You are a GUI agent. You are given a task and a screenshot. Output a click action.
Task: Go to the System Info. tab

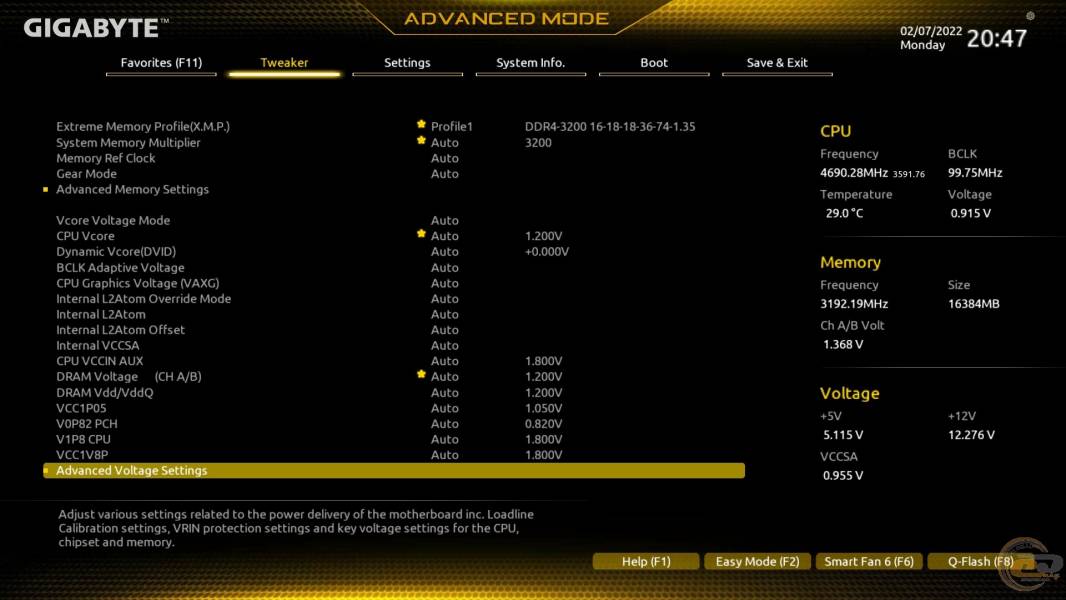530,63
